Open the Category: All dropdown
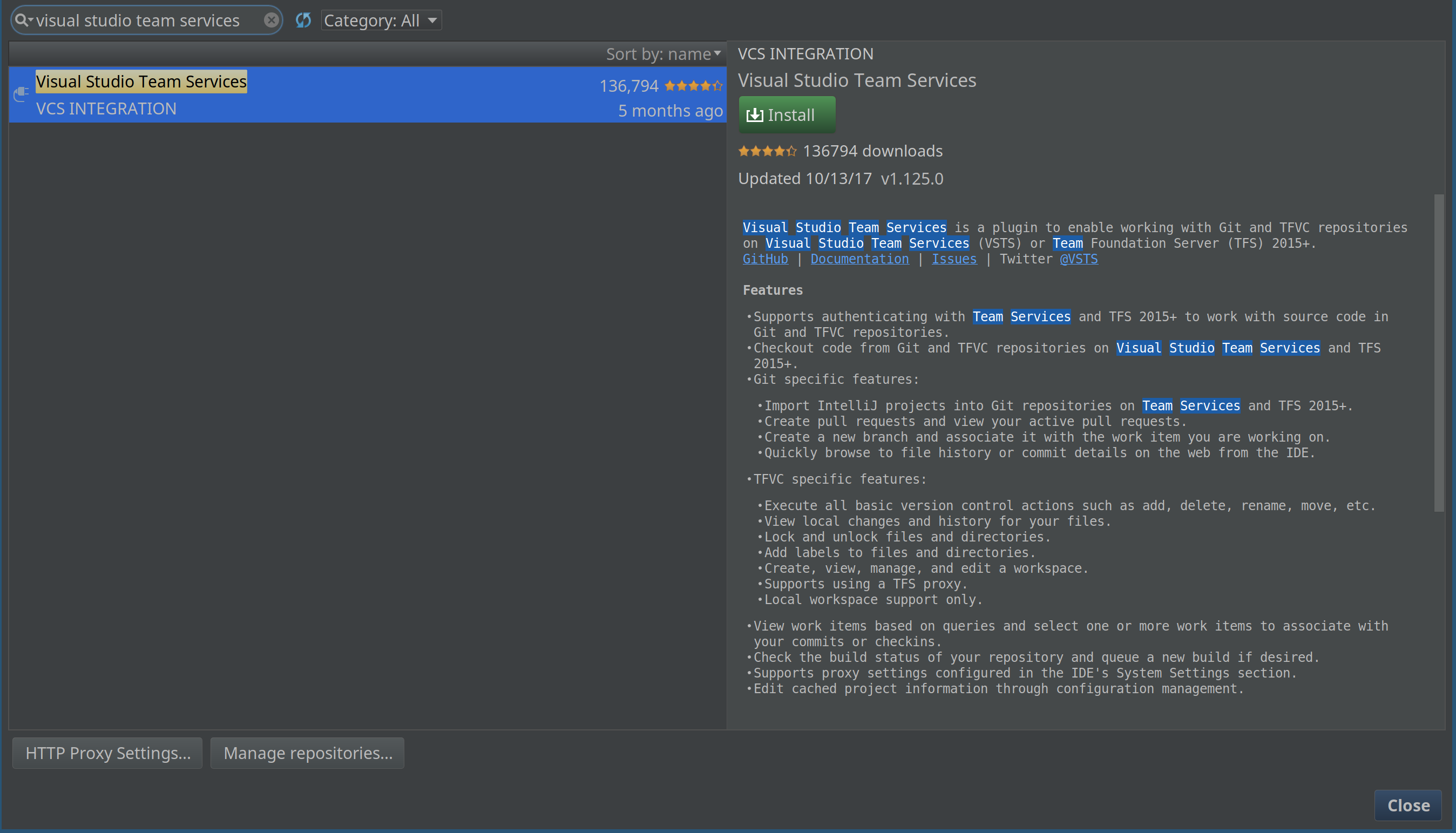1456x833 pixels. point(381,20)
